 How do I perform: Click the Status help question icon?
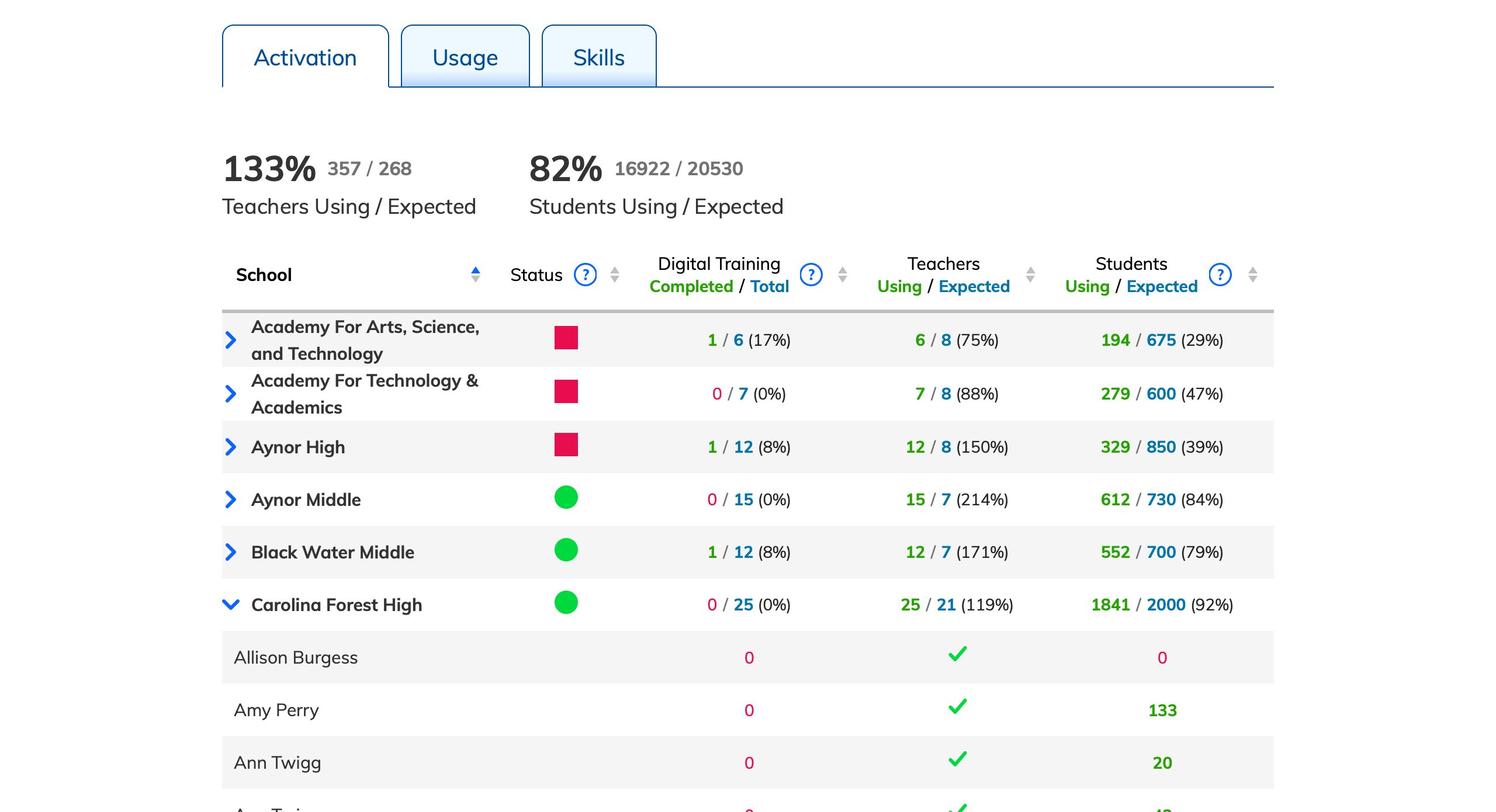click(x=585, y=275)
